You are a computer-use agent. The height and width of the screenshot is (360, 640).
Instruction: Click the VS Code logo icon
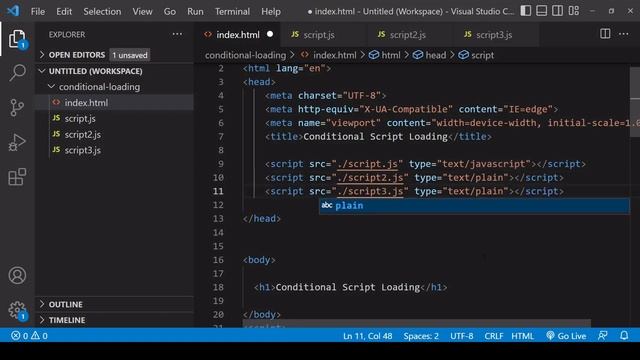click(x=13, y=11)
